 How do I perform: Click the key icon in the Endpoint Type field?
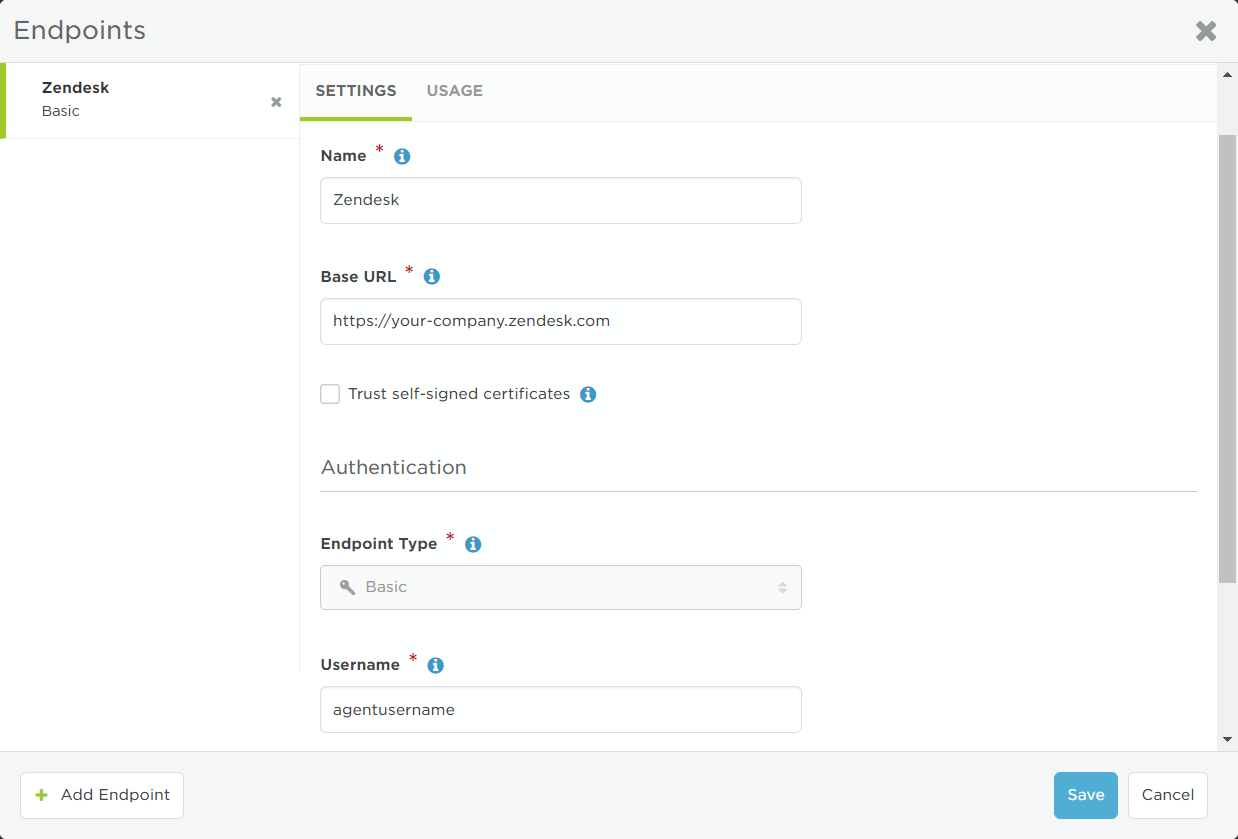click(x=346, y=587)
